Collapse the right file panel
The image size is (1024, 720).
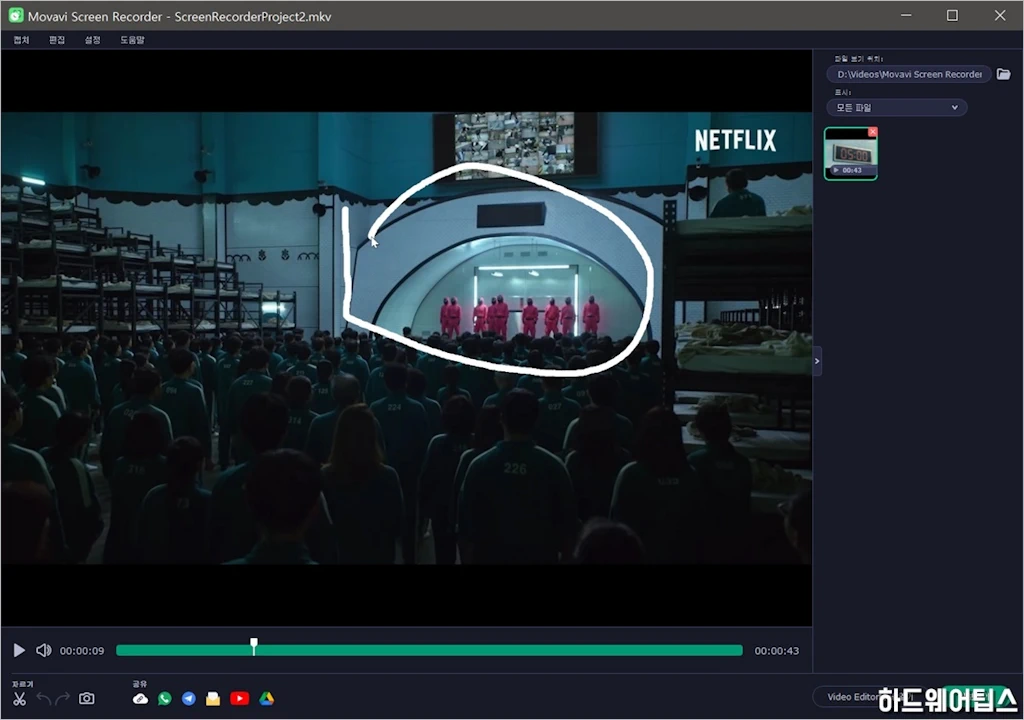point(817,361)
